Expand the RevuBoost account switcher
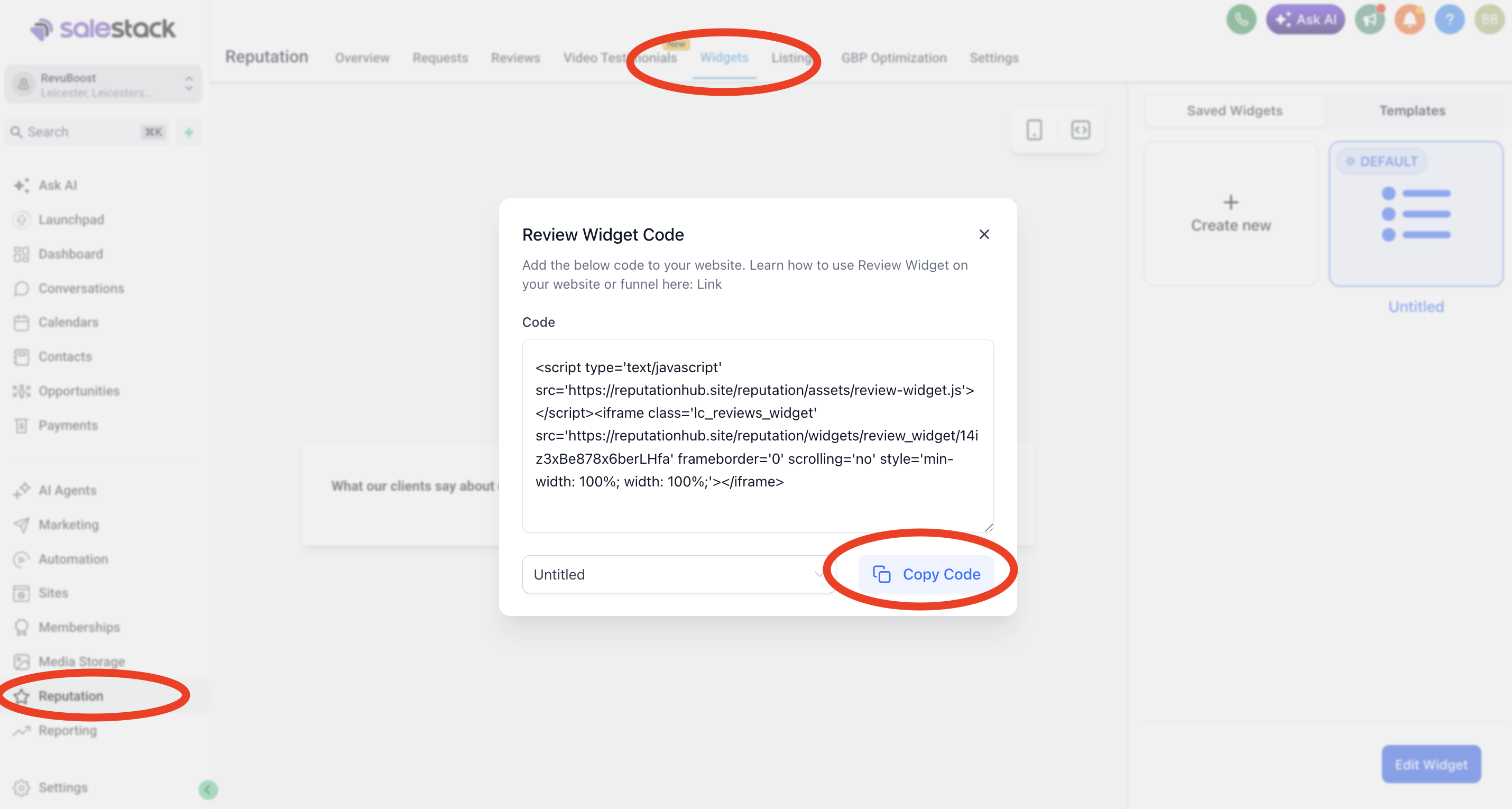 click(103, 85)
